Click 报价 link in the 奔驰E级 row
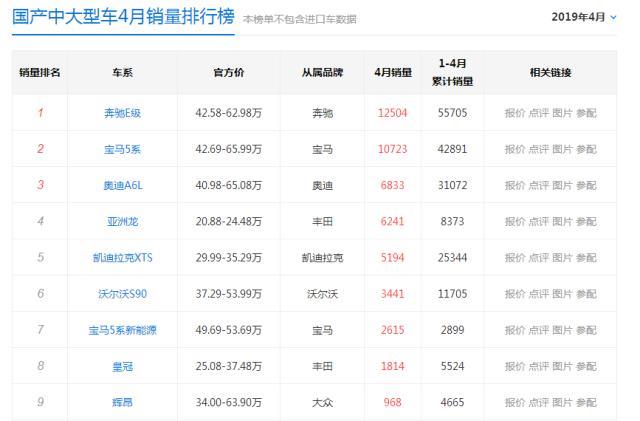The width and height of the screenshot is (640, 421). tap(515, 113)
